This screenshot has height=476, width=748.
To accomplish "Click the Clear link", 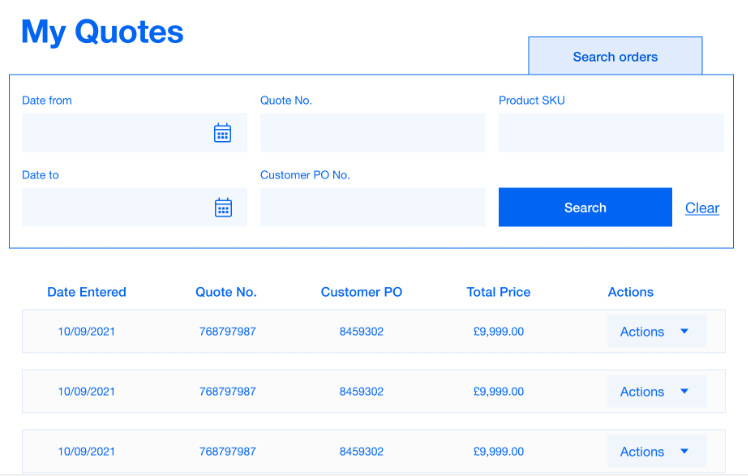I will point(702,208).
